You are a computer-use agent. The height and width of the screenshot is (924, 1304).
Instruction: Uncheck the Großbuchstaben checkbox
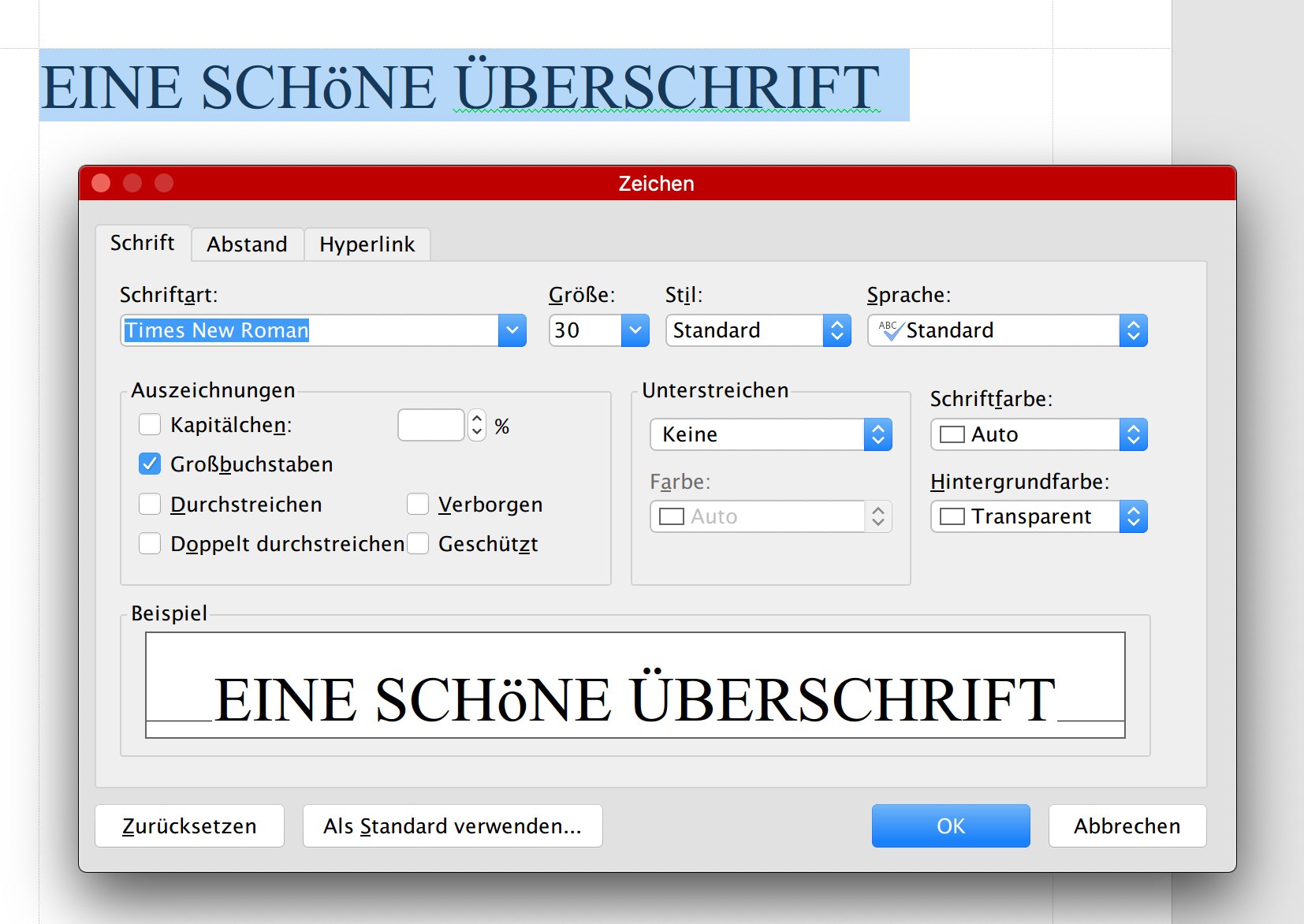[150, 464]
